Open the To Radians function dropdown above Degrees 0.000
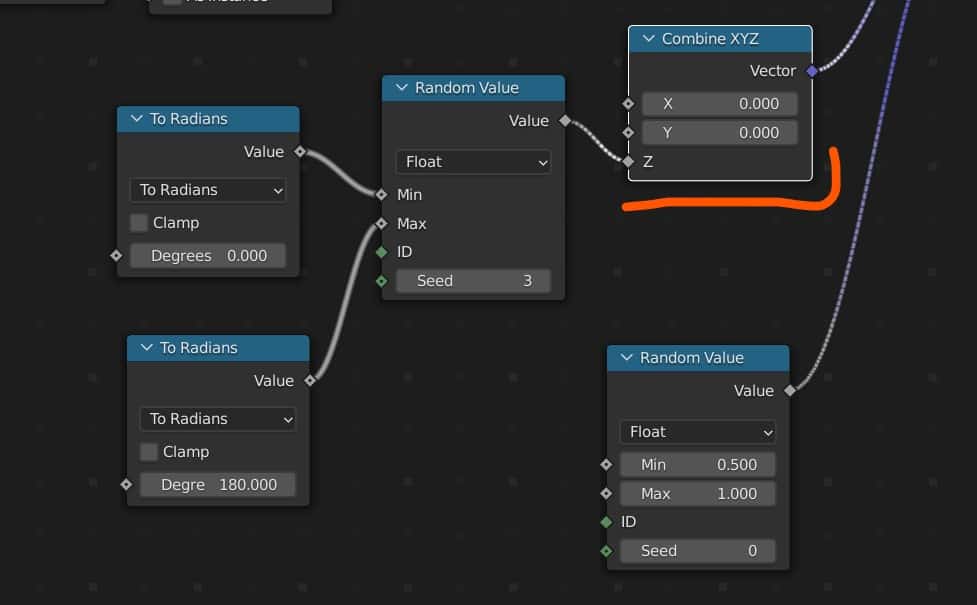The height and width of the screenshot is (605, 977). tap(208, 190)
